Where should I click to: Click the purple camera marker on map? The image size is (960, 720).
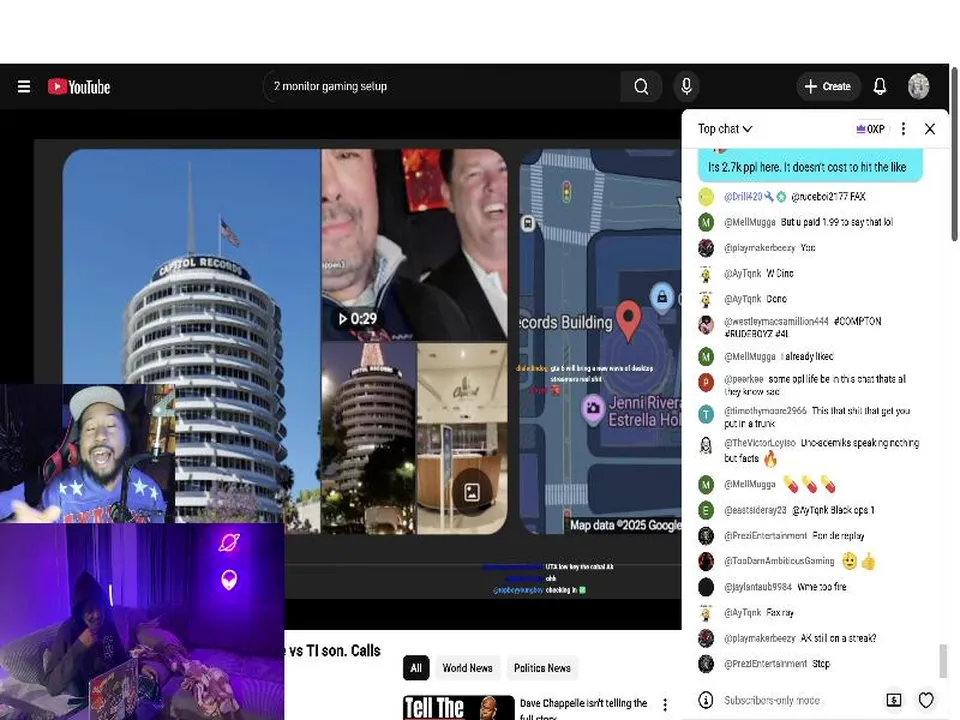coord(592,408)
